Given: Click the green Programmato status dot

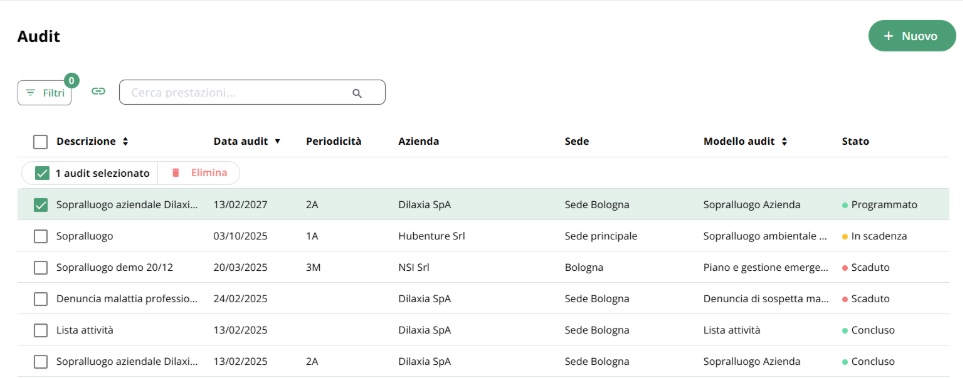Looking at the screenshot, I should click(x=845, y=205).
